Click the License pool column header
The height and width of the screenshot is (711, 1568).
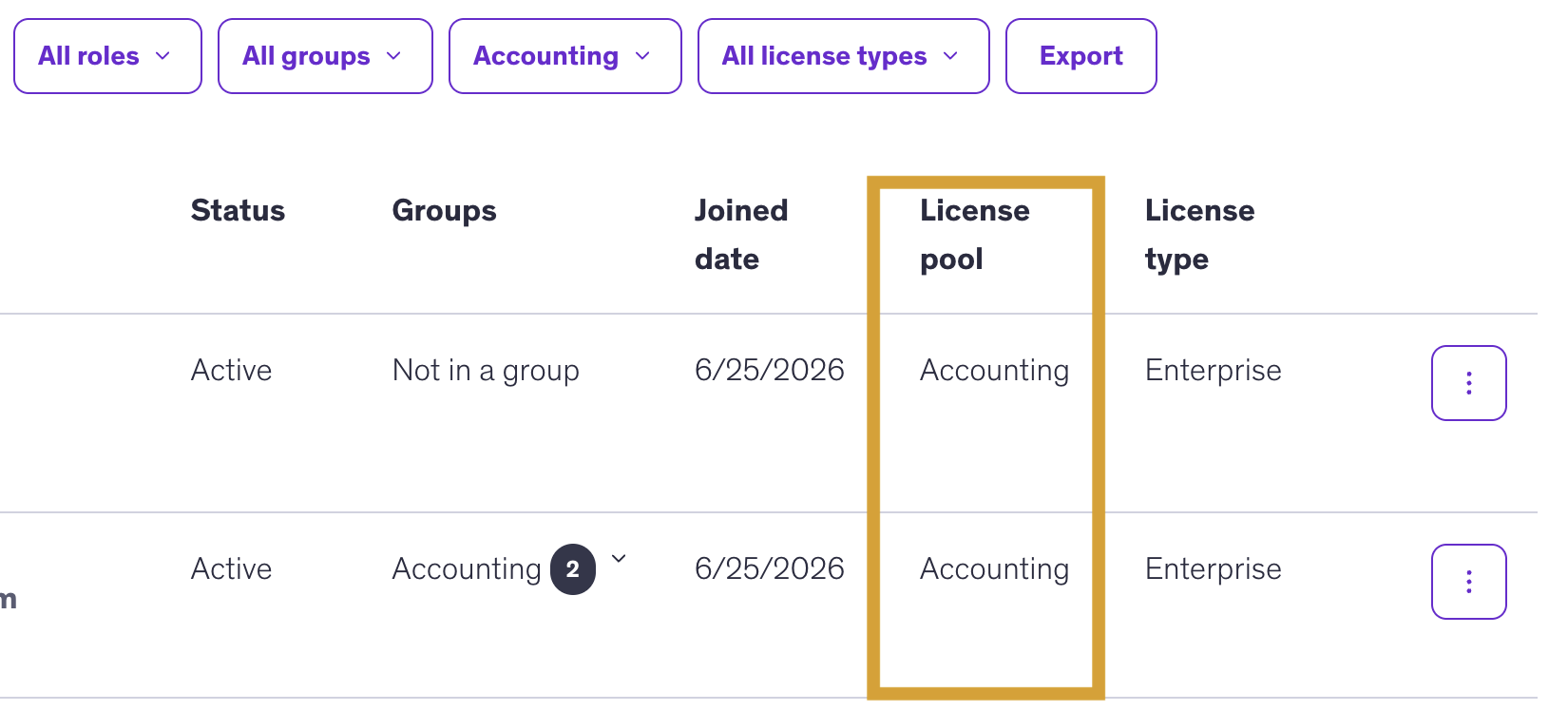pyautogui.click(x=974, y=234)
